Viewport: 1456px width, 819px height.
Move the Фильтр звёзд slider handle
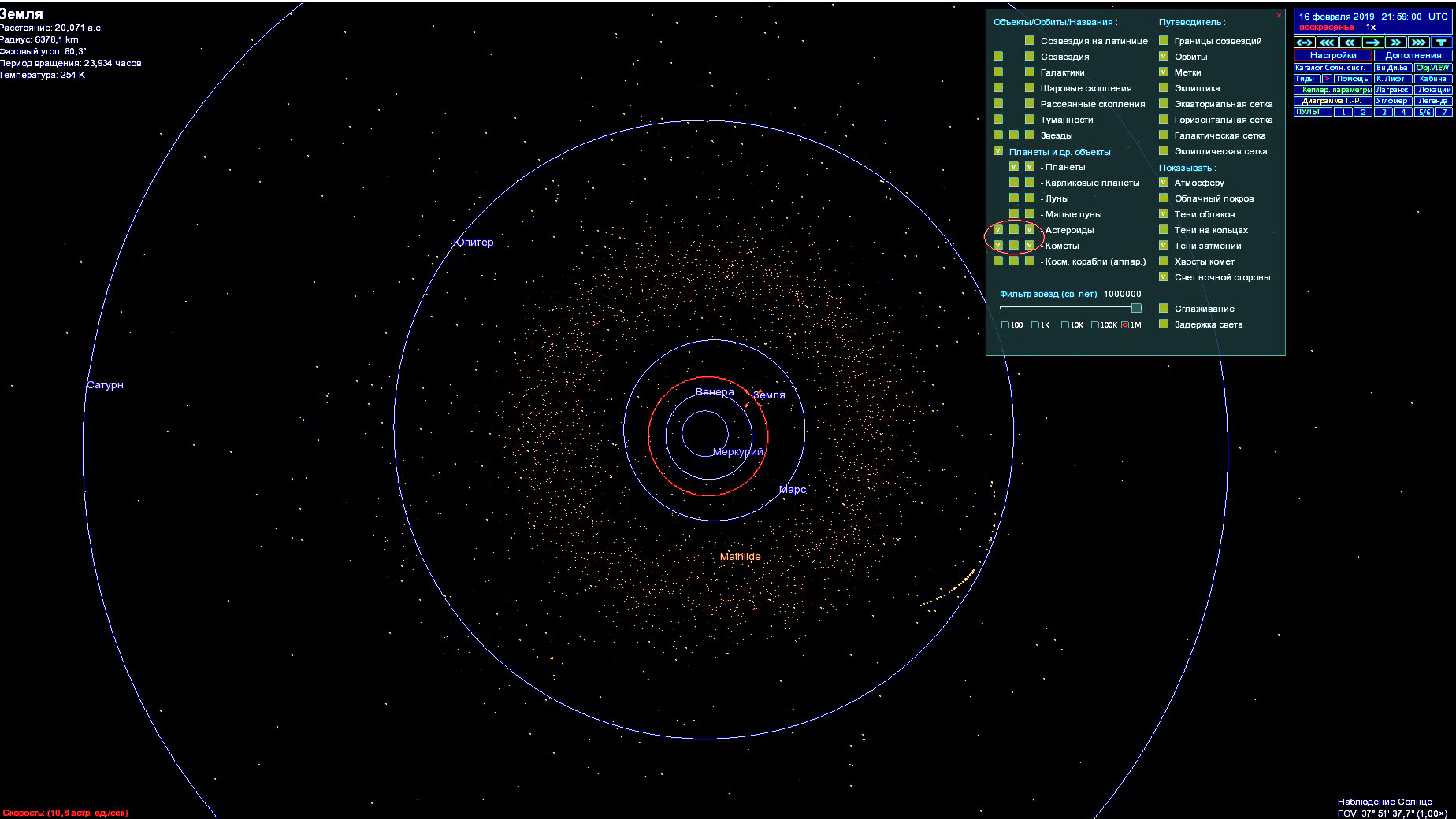1136,308
